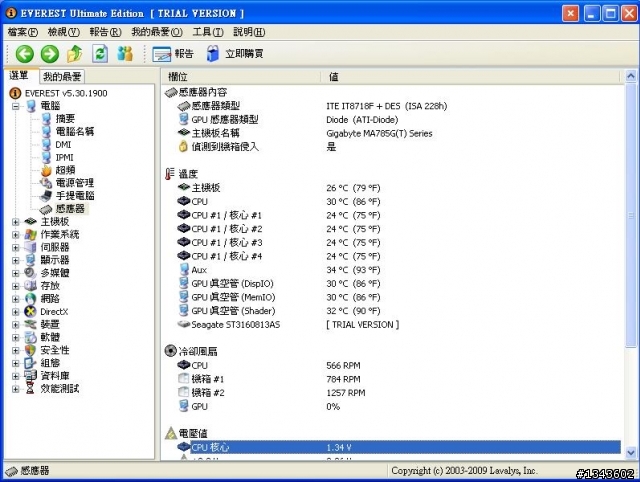Select the Aux temperature row
Viewport: 640px width, 482px height.
coord(392,270)
